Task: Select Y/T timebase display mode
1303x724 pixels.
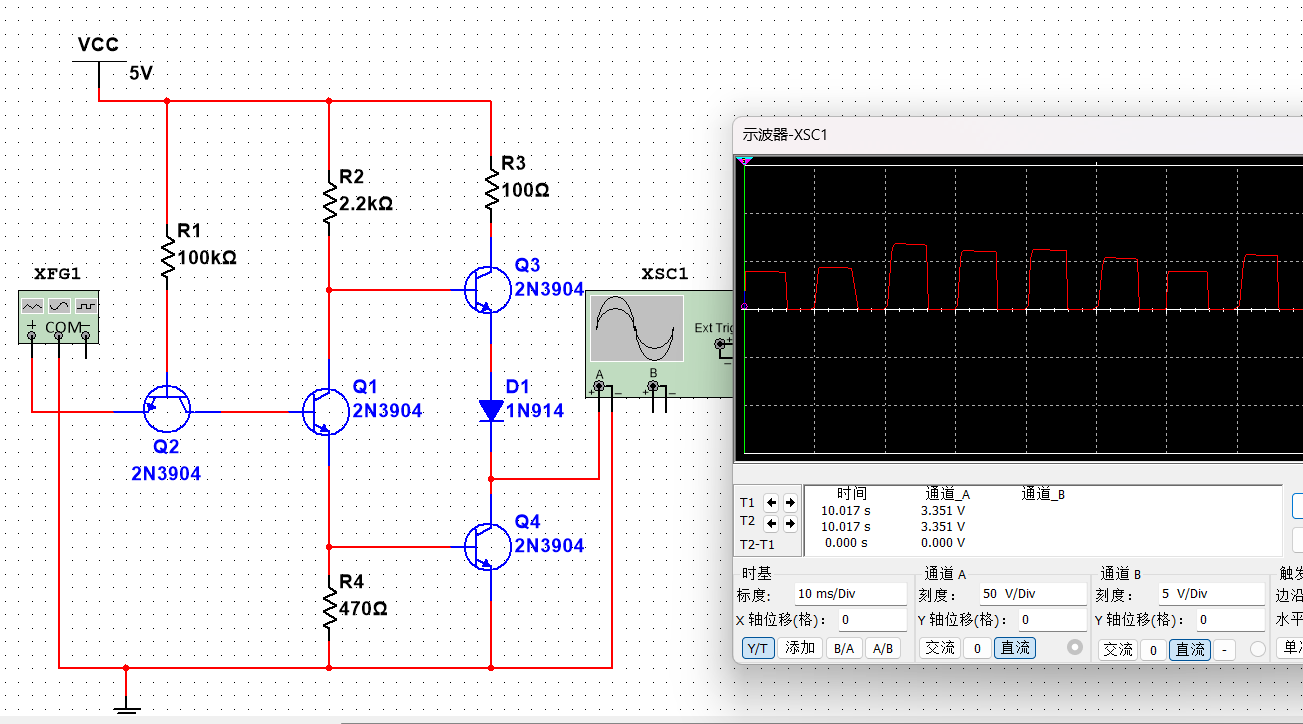Action: pyautogui.click(x=758, y=648)
